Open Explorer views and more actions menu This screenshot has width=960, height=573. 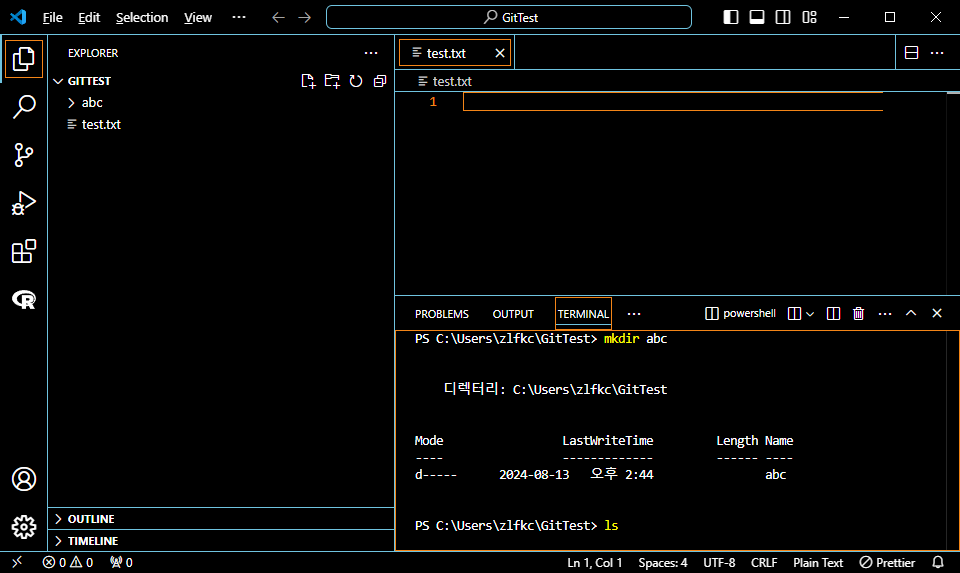371,53
